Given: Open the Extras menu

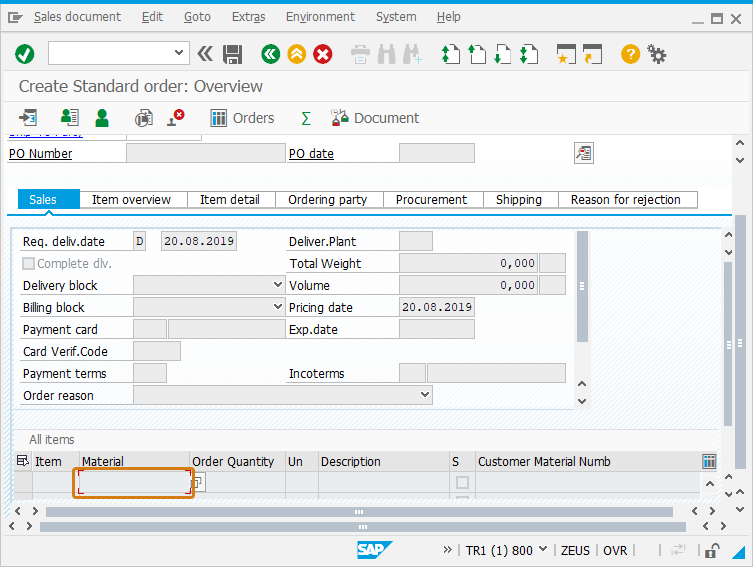Looking at the screenshot, I should click(x=248, y=17).
